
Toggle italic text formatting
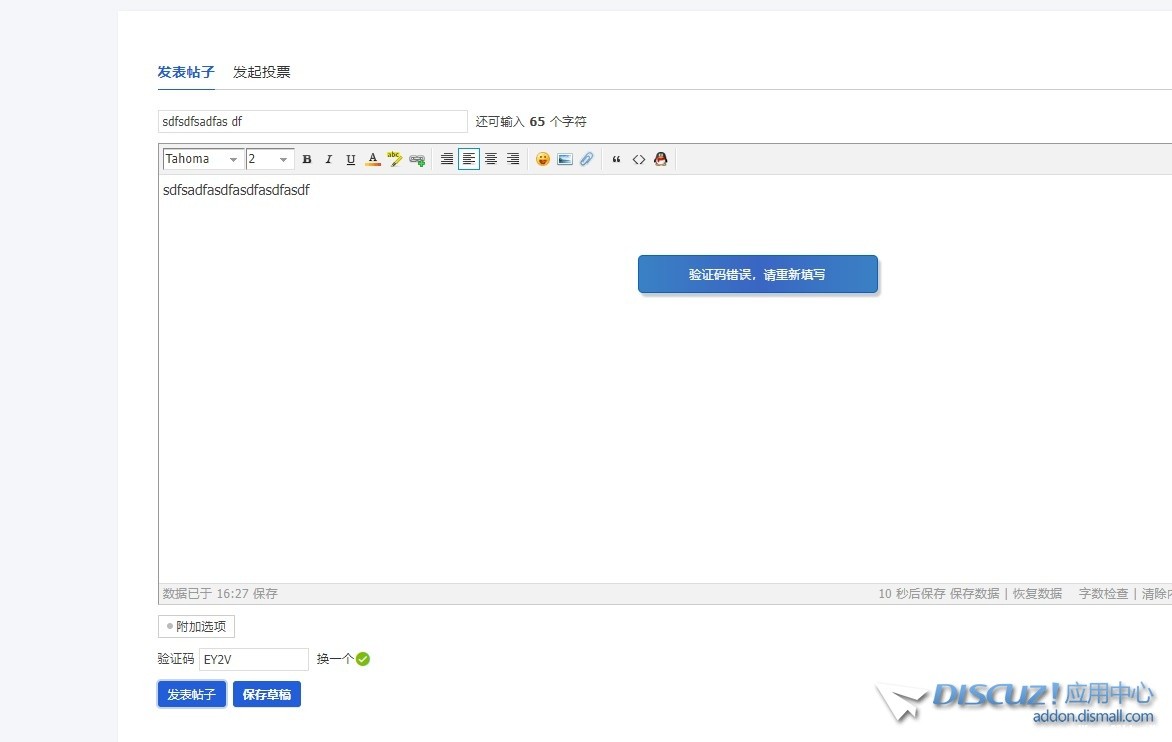328,160
